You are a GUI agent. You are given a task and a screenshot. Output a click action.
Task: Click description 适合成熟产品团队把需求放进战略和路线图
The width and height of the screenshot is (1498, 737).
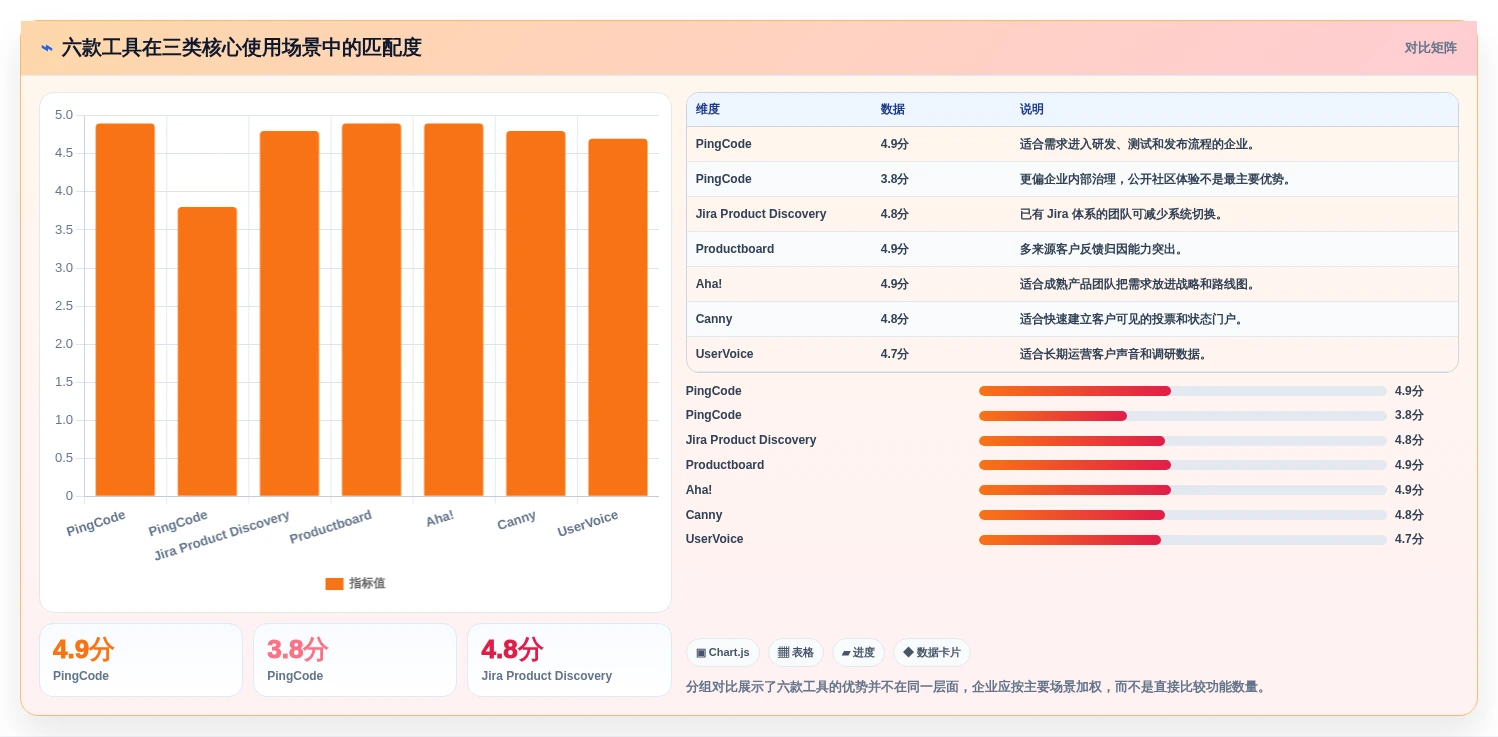tap(1140, 284)
